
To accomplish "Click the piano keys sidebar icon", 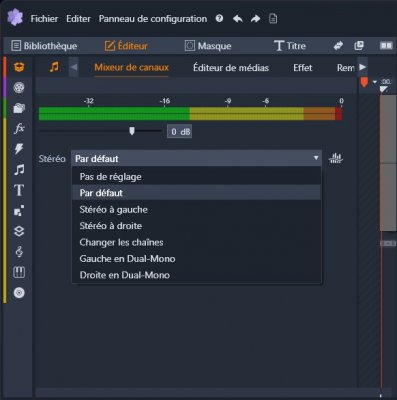I will [19, 272].
